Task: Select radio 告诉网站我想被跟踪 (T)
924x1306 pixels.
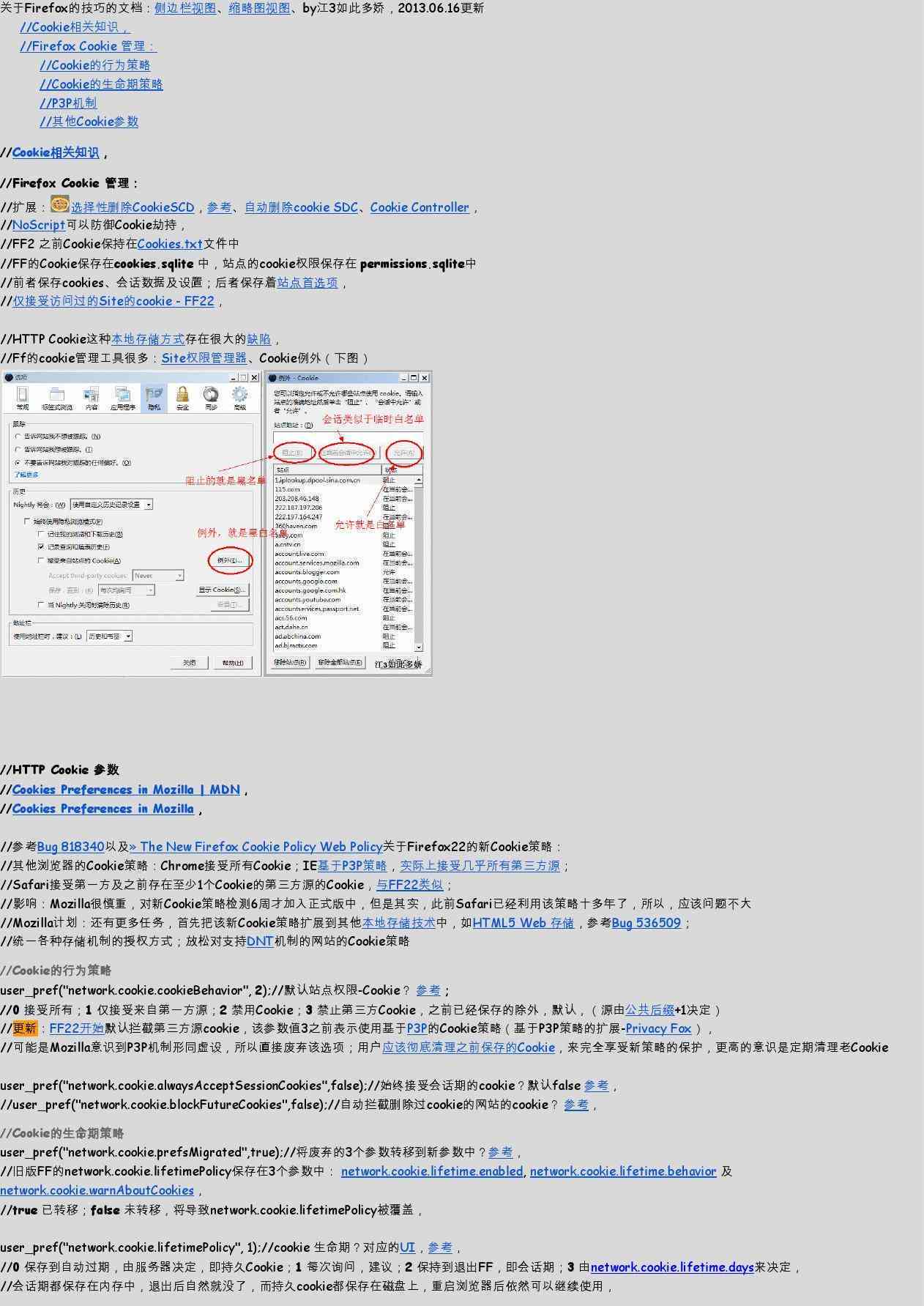Action: pos(18,450)
